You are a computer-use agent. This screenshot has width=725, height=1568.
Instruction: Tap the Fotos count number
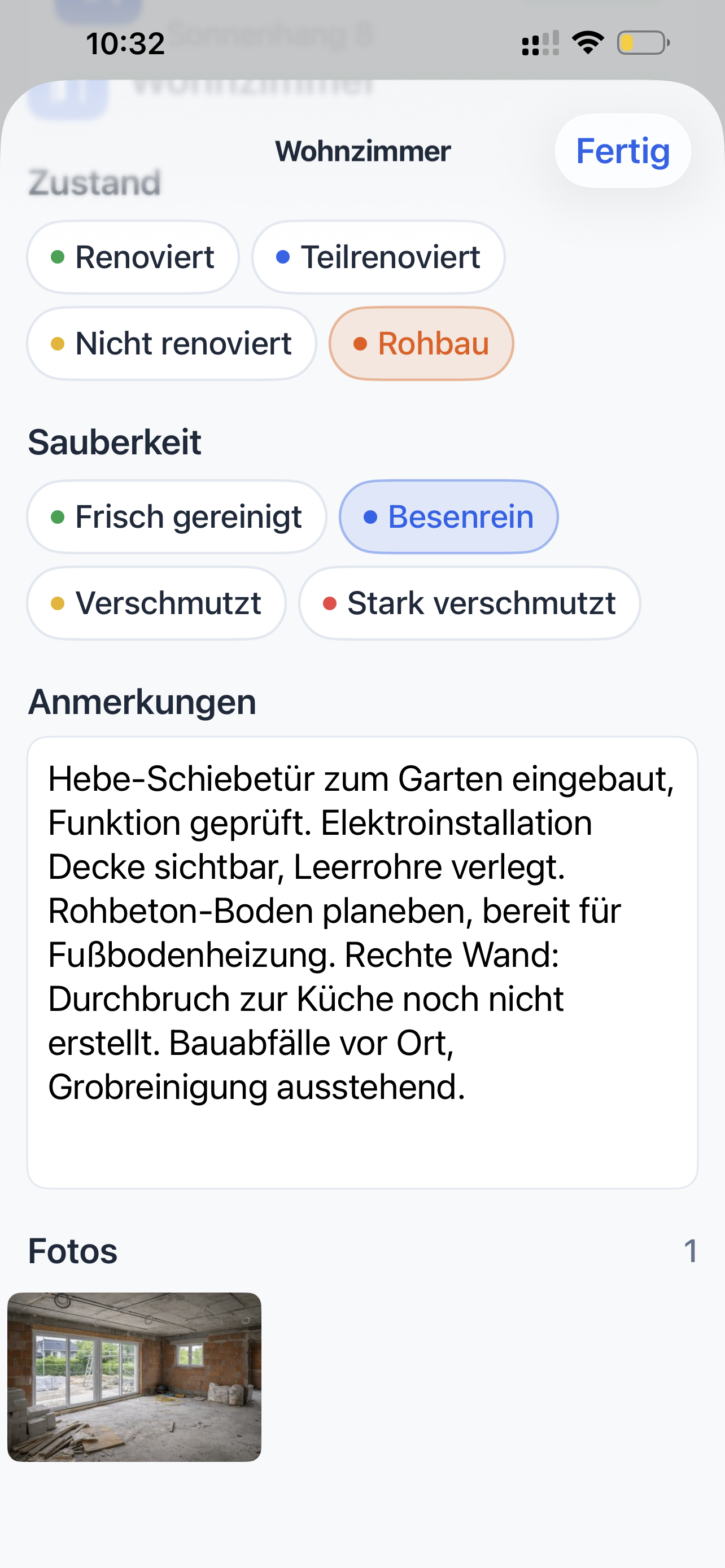(689, 1251)
